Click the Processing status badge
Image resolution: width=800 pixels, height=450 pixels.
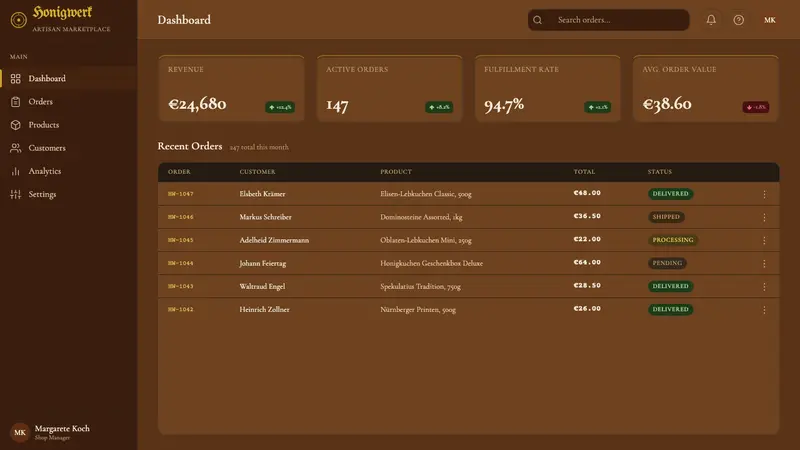tap(673, 240)
